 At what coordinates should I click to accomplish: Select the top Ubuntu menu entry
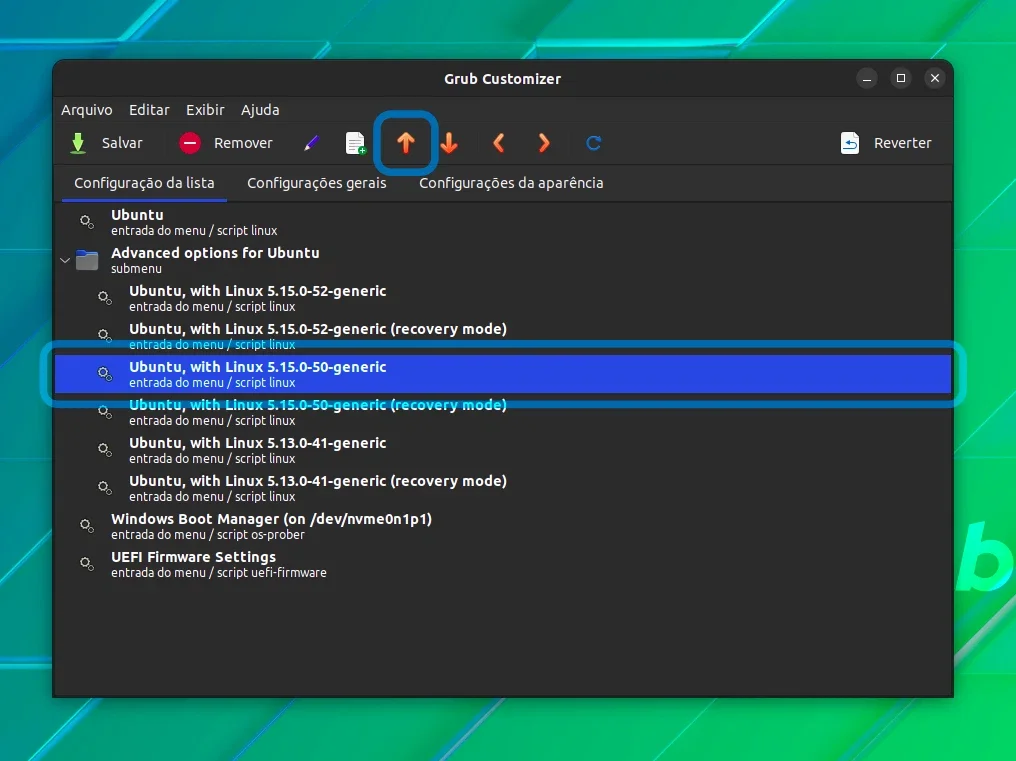pos(503,222)
